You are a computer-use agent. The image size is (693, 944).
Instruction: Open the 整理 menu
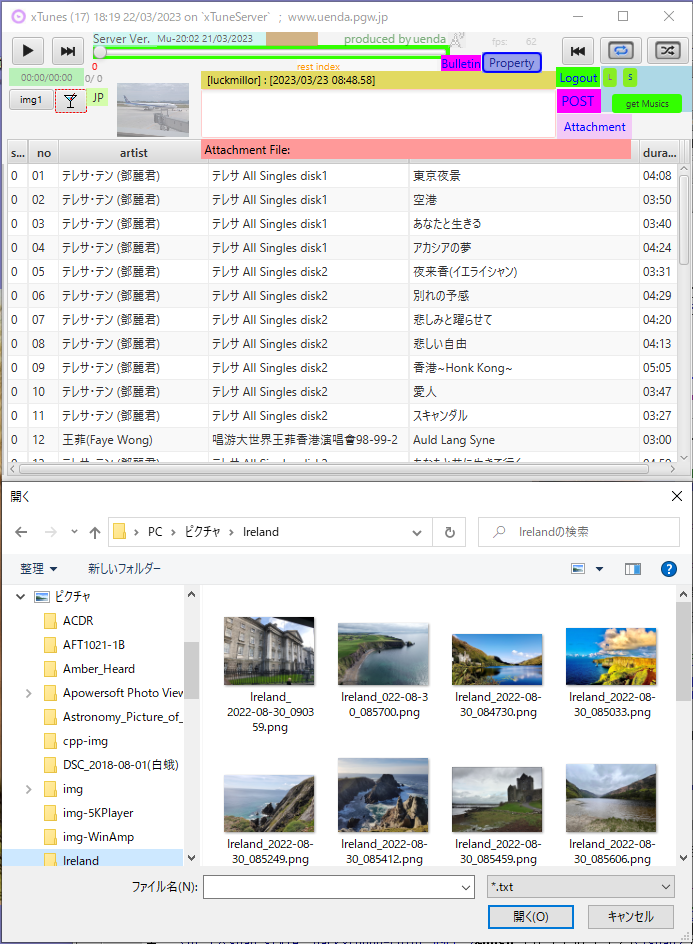pyautogui.click(x=39, y=569)
